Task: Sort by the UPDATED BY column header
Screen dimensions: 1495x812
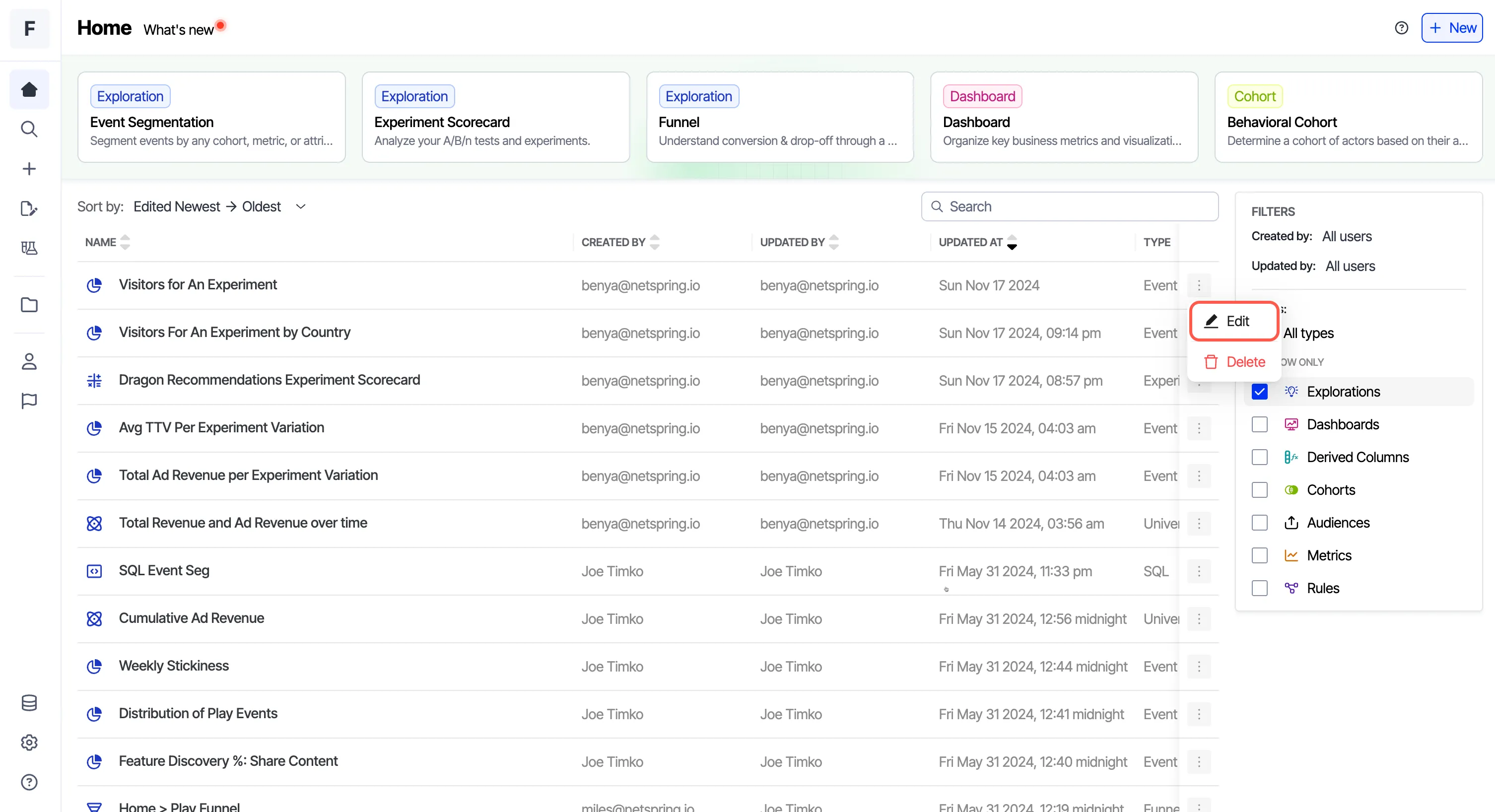Action: [x=799, y=242]
